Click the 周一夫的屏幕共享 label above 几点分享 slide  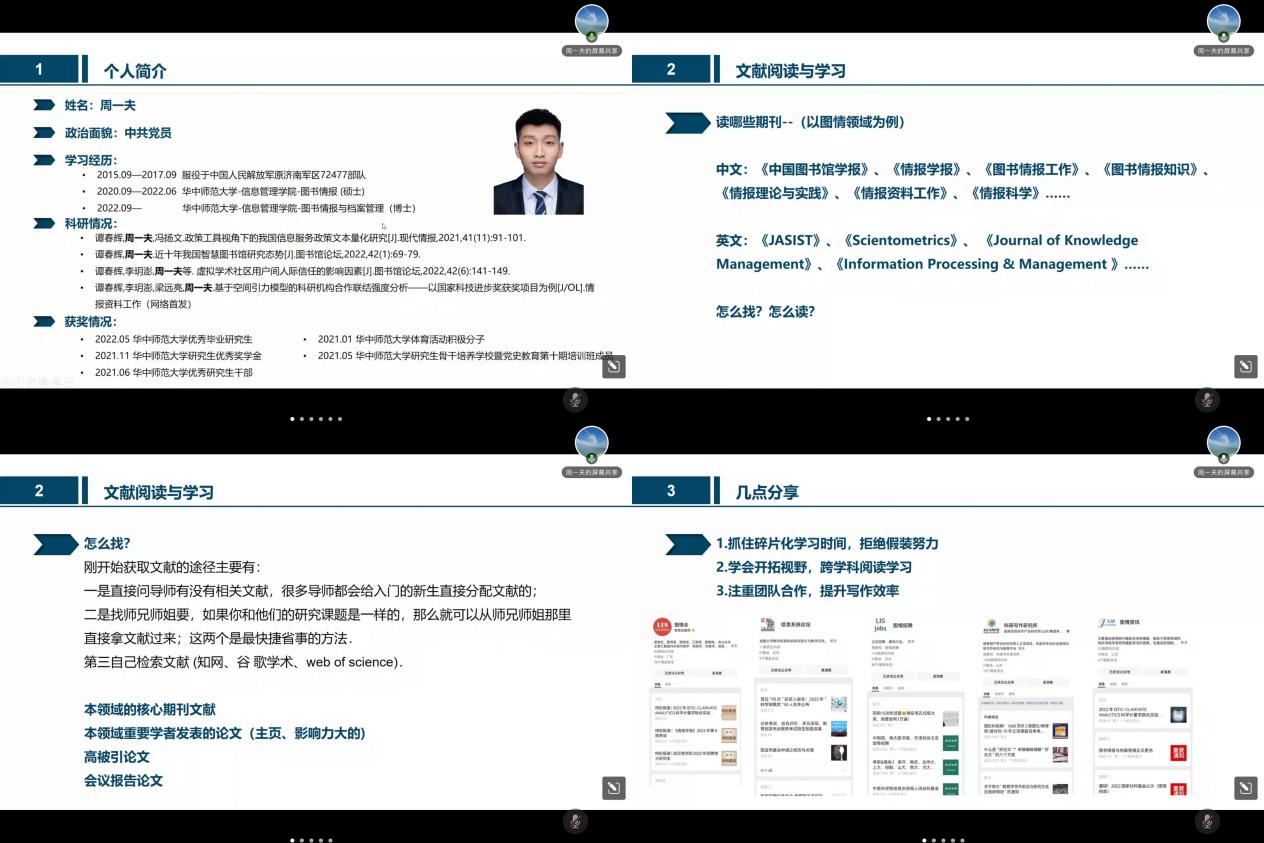(1223, 471)
